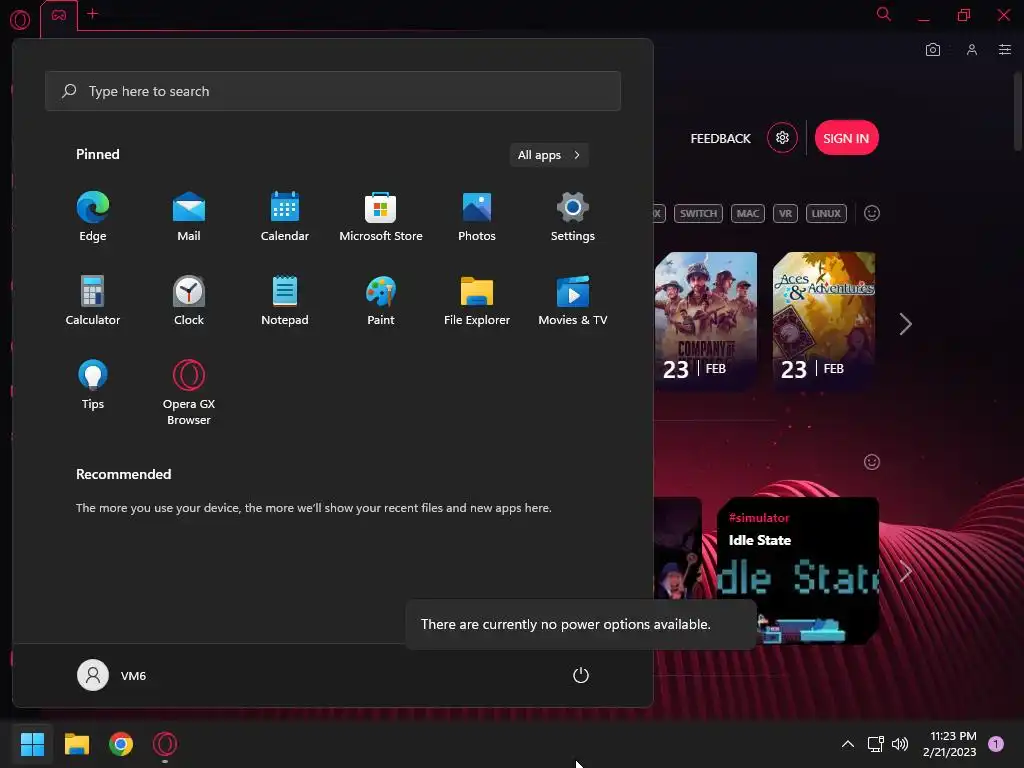1024x768 pixels.
Task: Open a new tab in Opera GX
Action: (x=93, y=14)
